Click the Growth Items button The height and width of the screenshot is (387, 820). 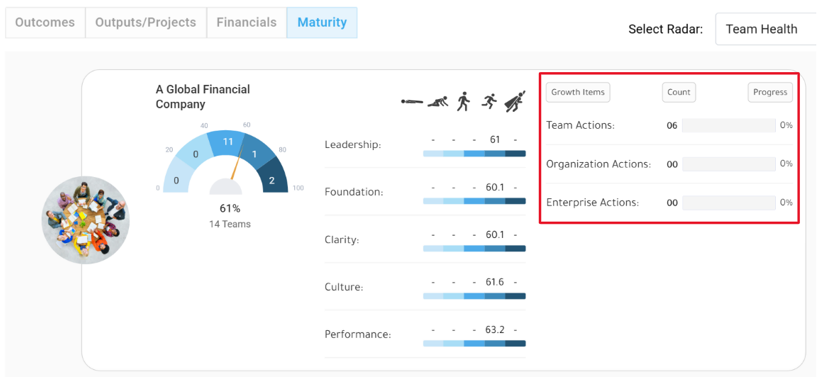(578, 93)
